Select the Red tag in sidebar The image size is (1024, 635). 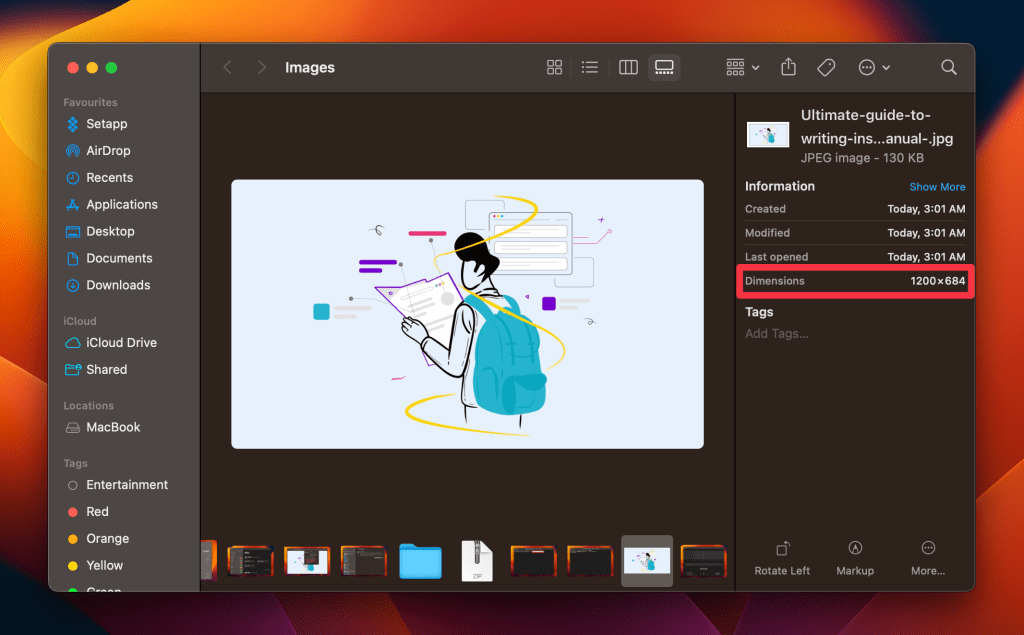click(x=97, y=511)
